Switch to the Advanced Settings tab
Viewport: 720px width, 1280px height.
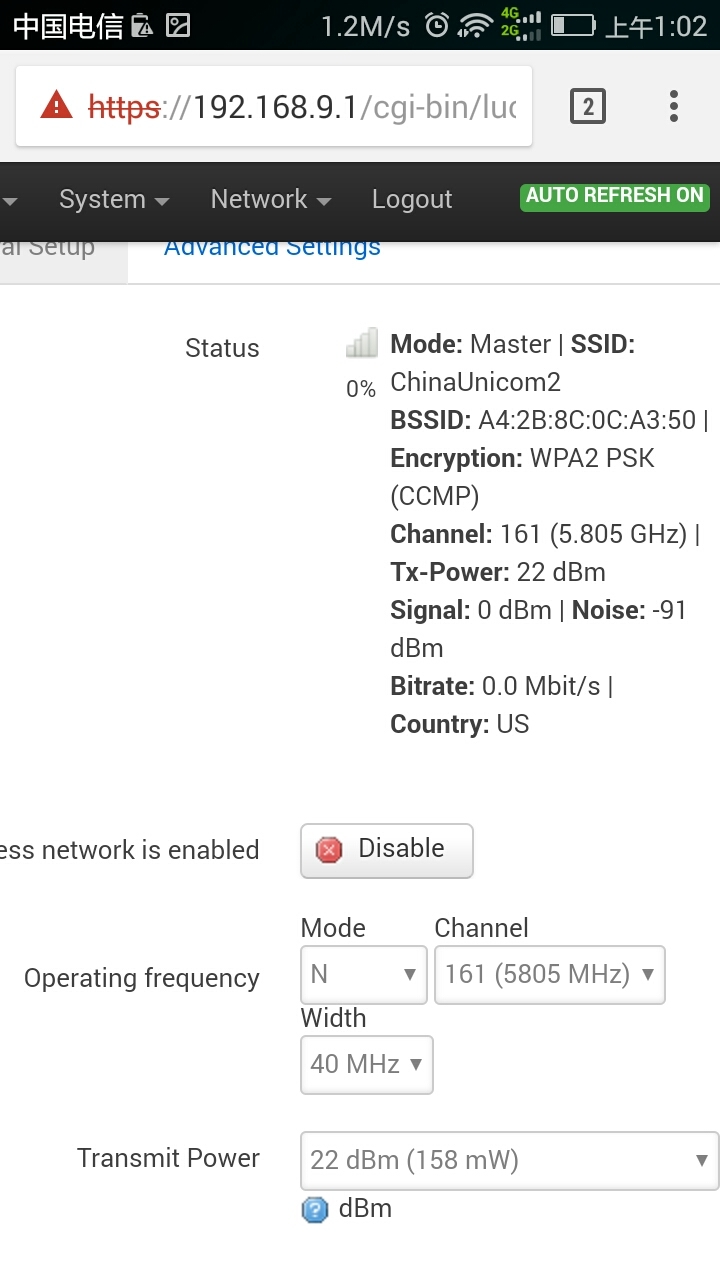coord(271,246)
